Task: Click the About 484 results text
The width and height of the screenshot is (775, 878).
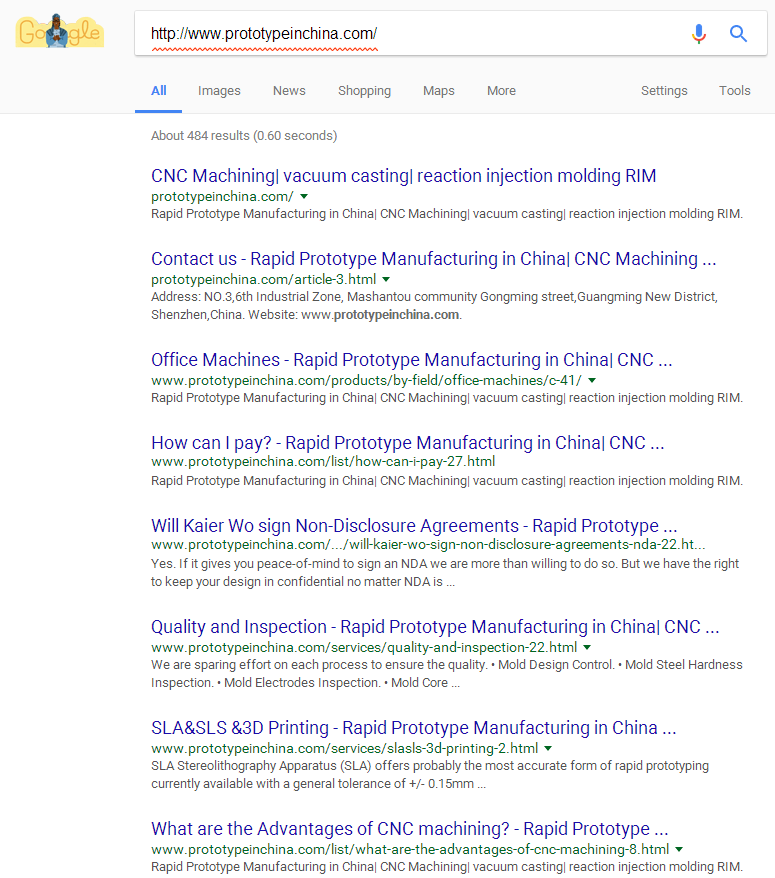Action: pyautogui.click(x=244, y=136)
